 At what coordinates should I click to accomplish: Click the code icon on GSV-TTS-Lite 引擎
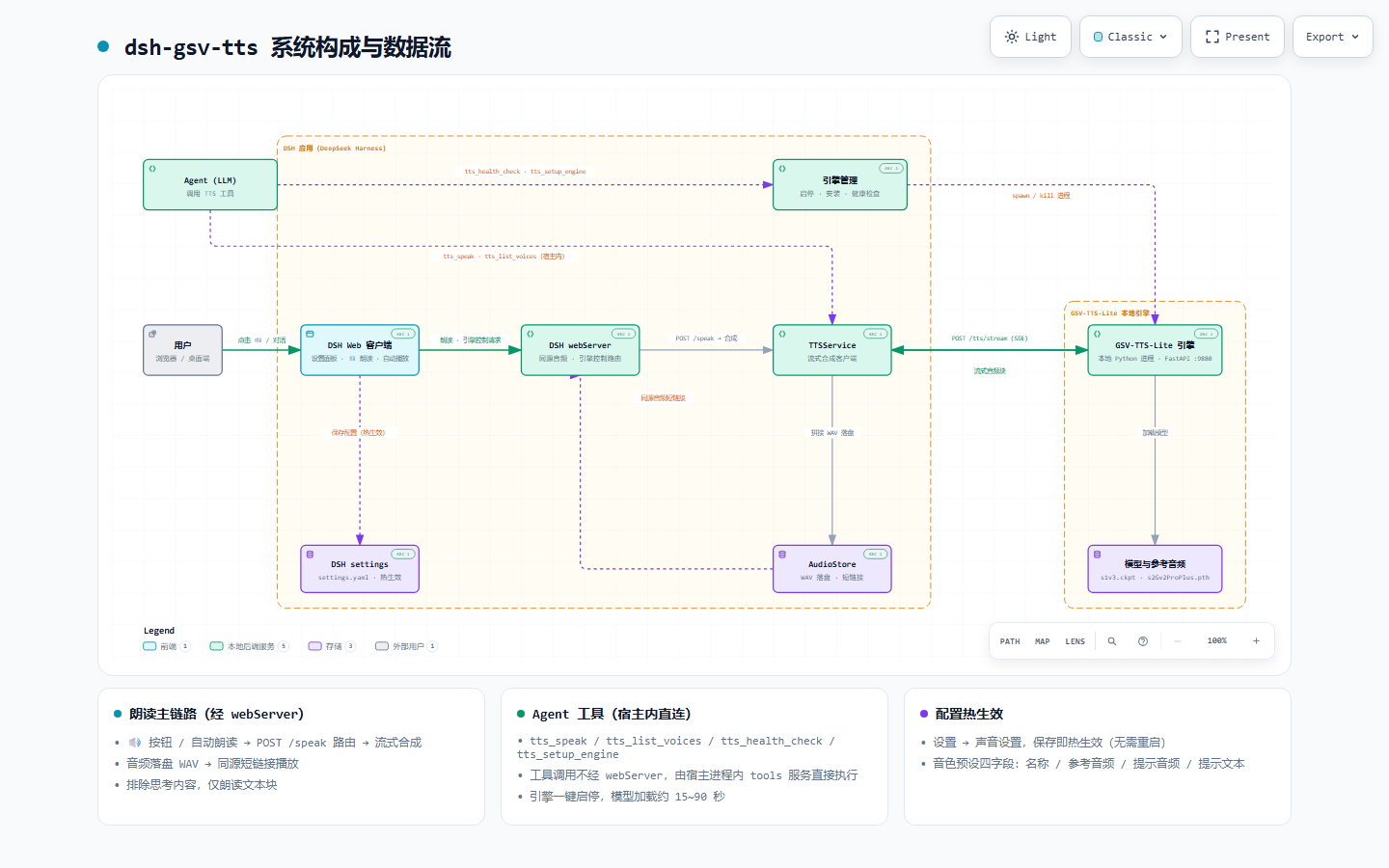click(1097, 334)
